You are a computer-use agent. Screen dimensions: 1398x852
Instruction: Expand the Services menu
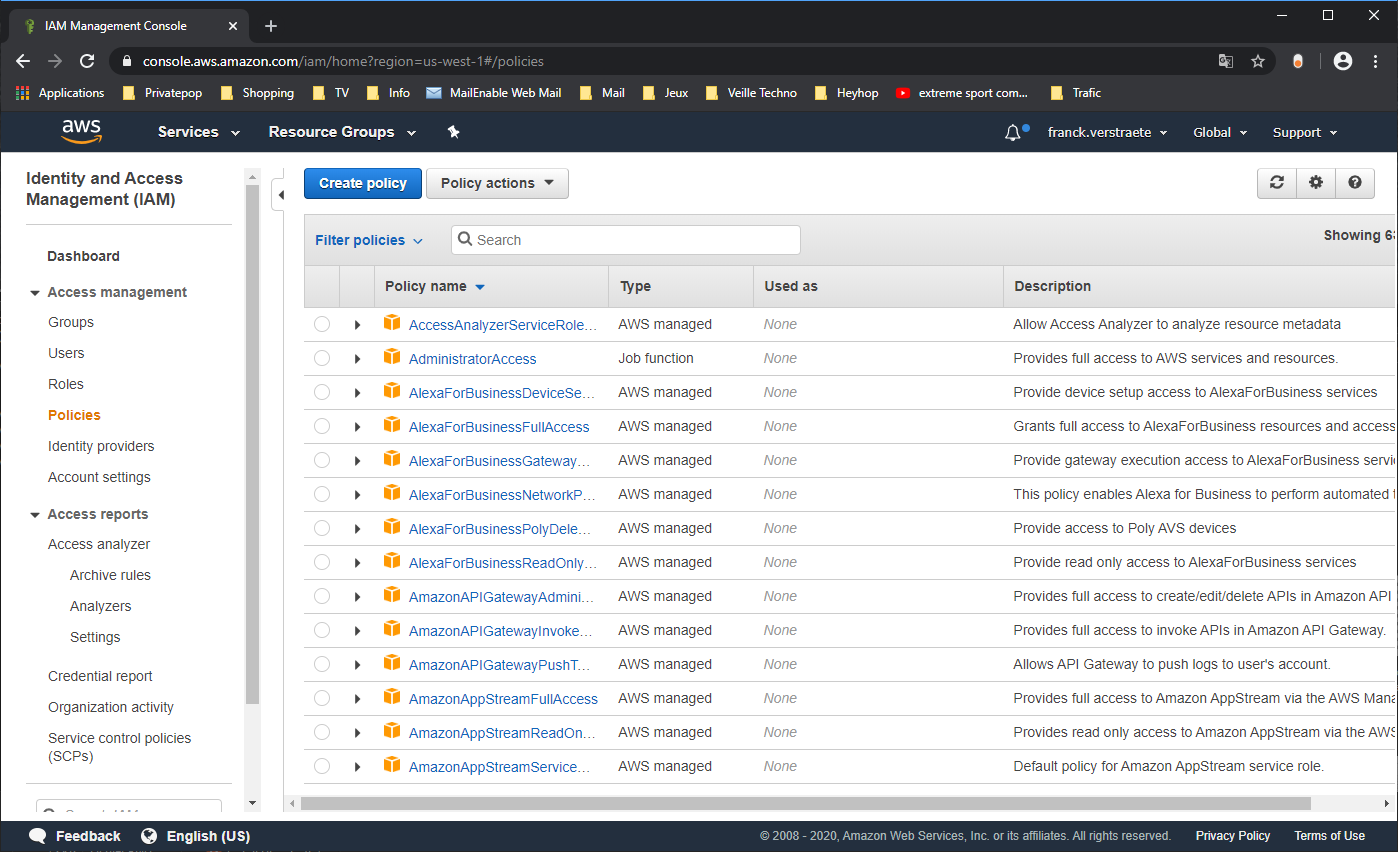point(199,132)
